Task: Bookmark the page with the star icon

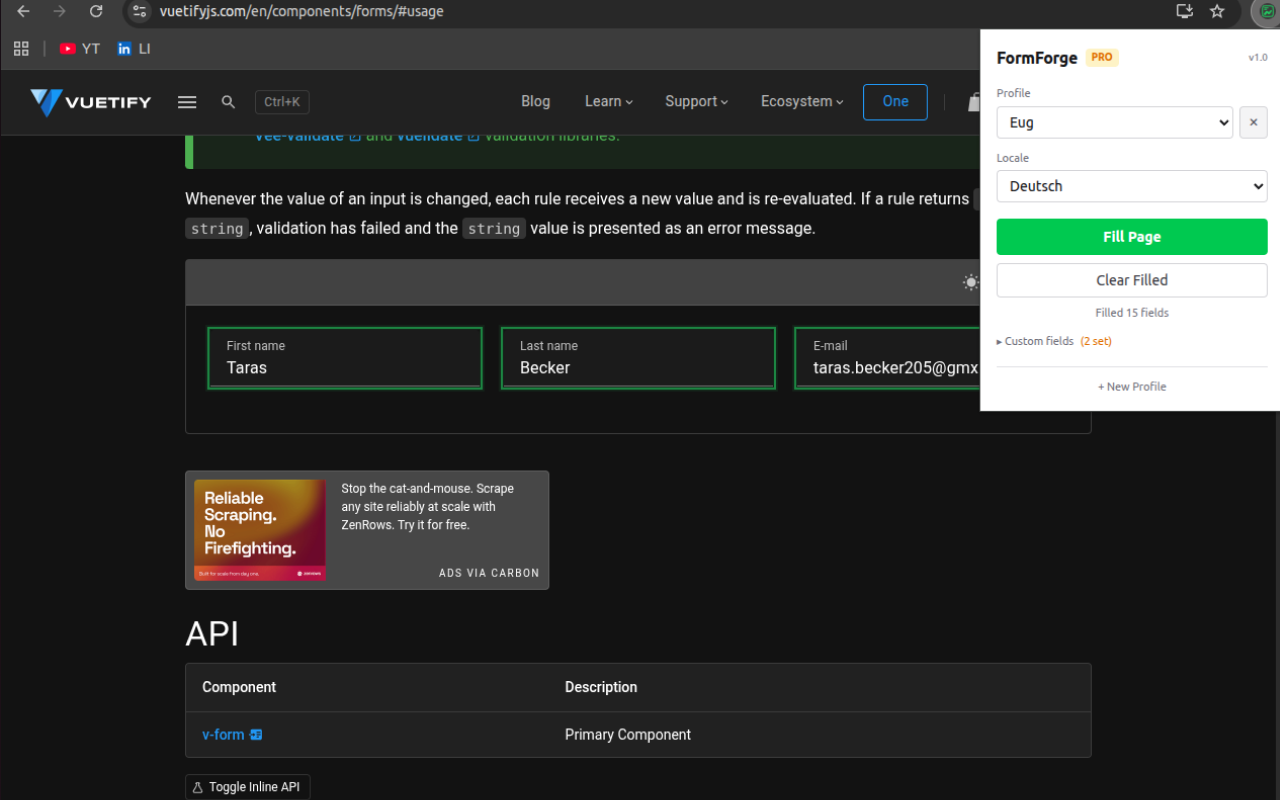Action: [1217, 11]
